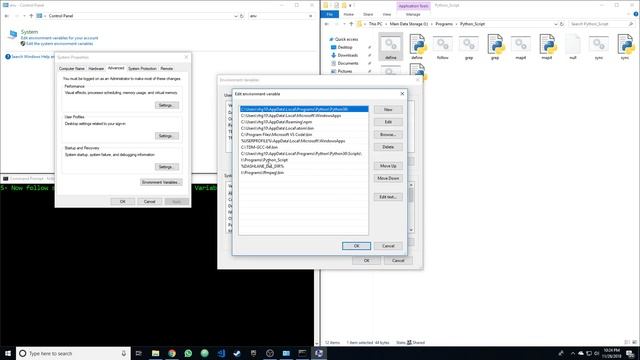Click Edit the system environment variables link
The width and height of the screenshot is (640, 360).
60,44
